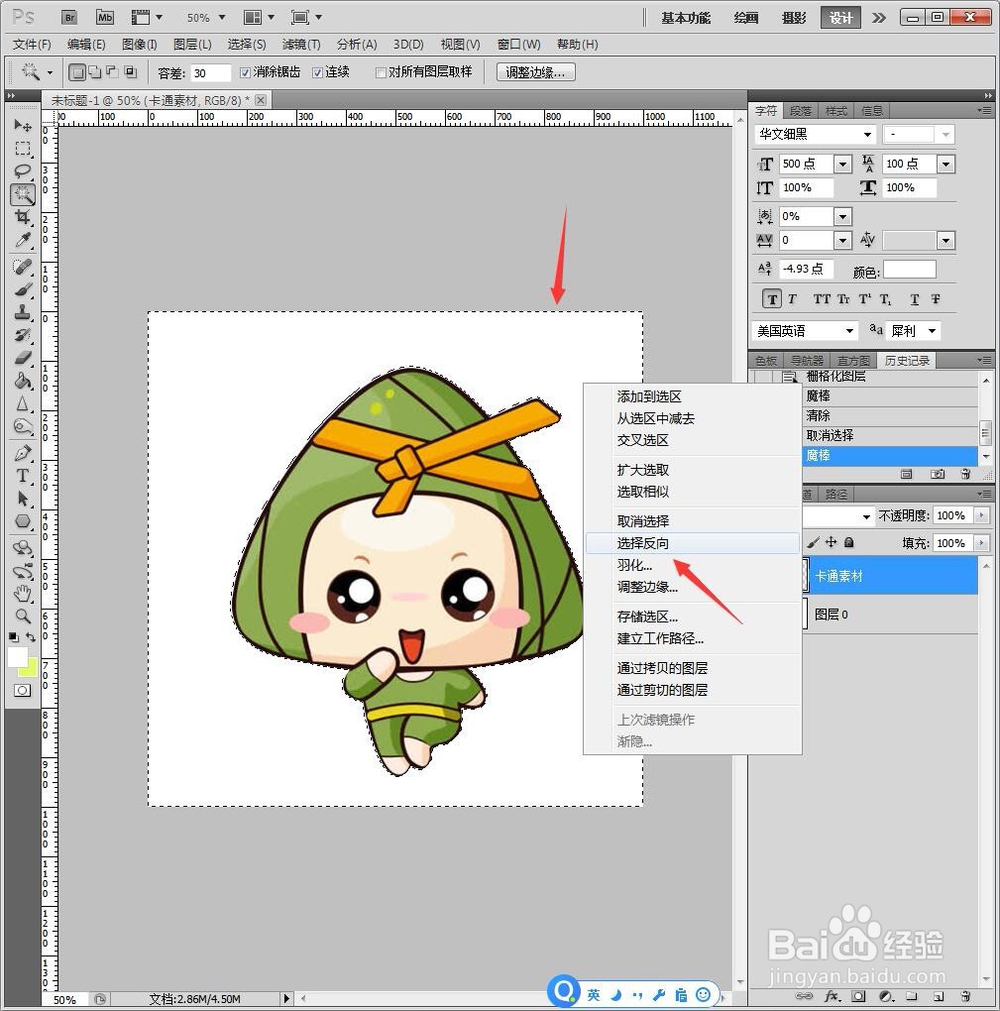Select the Crop tool

pyautogui.click(x=23, y=217)
